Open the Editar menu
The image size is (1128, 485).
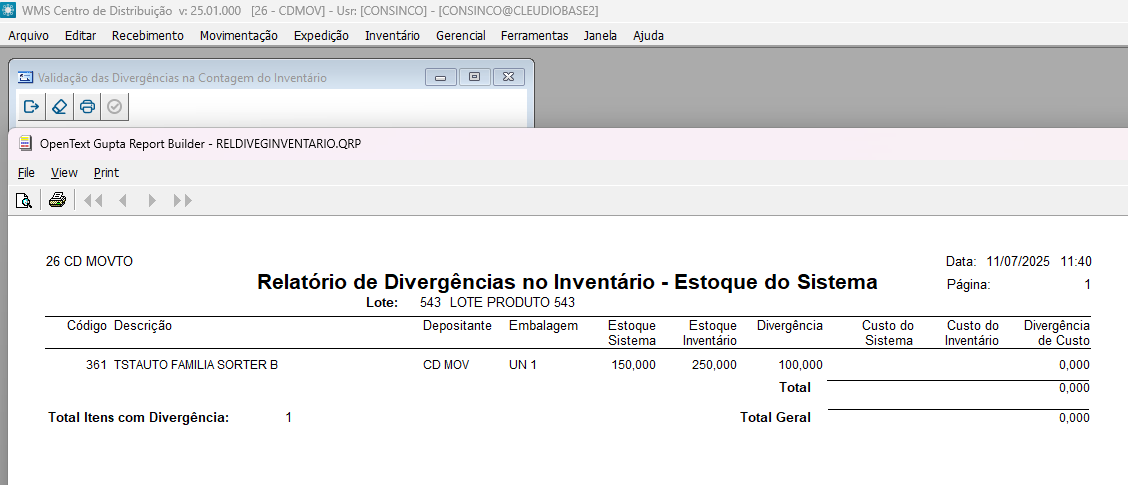pos(81,35)
